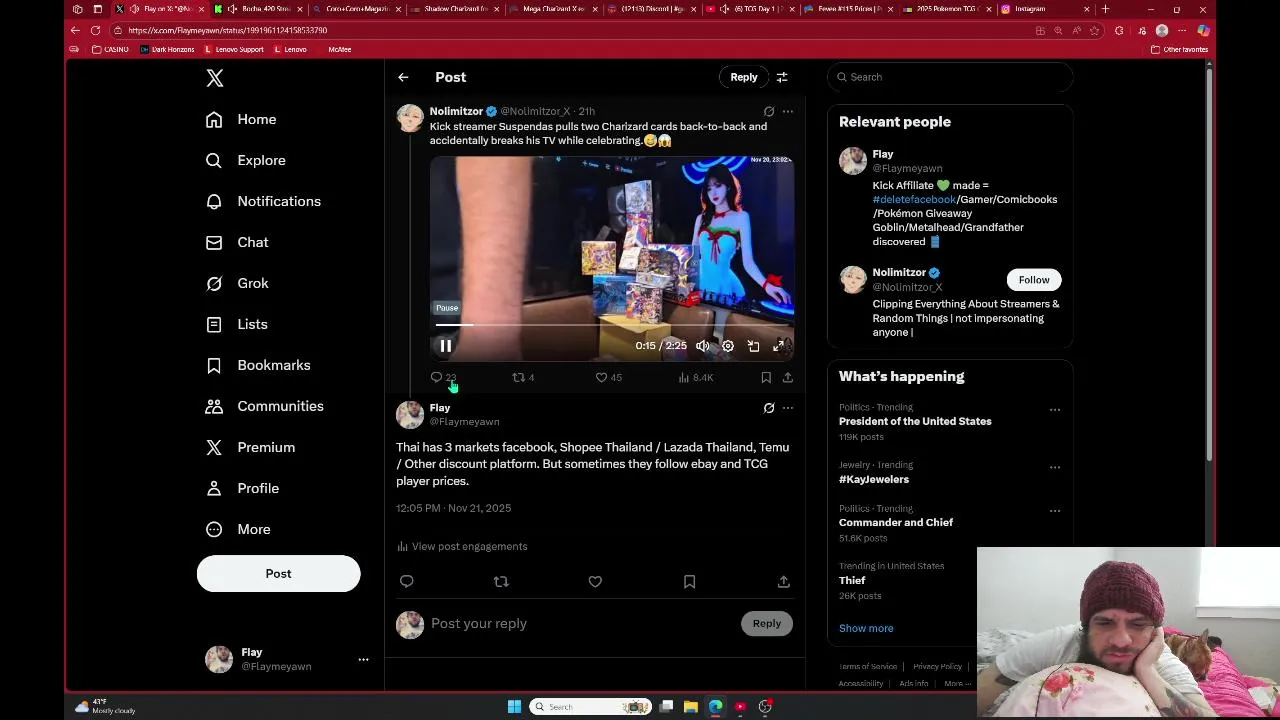Share Flay's post
Image resolution: width=1280 pixels, height=720 pixels.
click(784, 581)
